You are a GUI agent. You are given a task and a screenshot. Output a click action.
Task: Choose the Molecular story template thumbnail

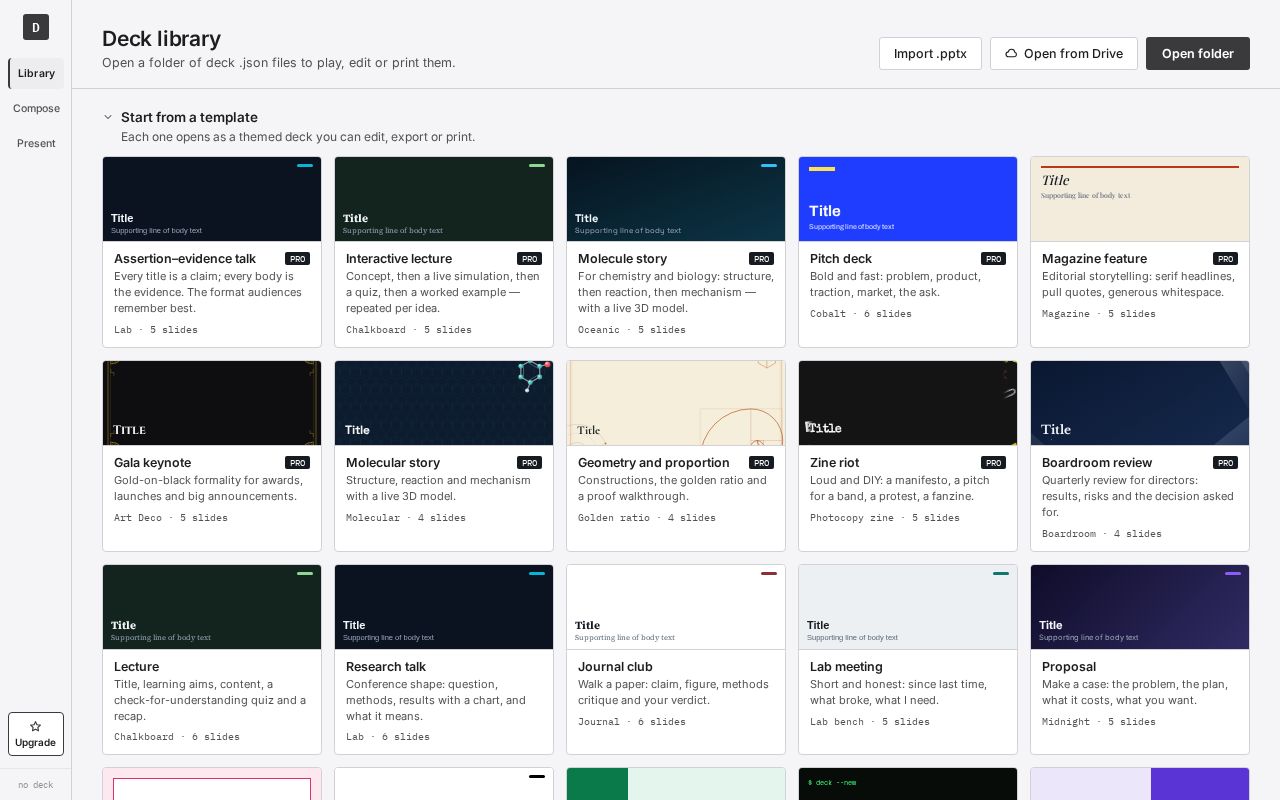[x=444, y=403]
